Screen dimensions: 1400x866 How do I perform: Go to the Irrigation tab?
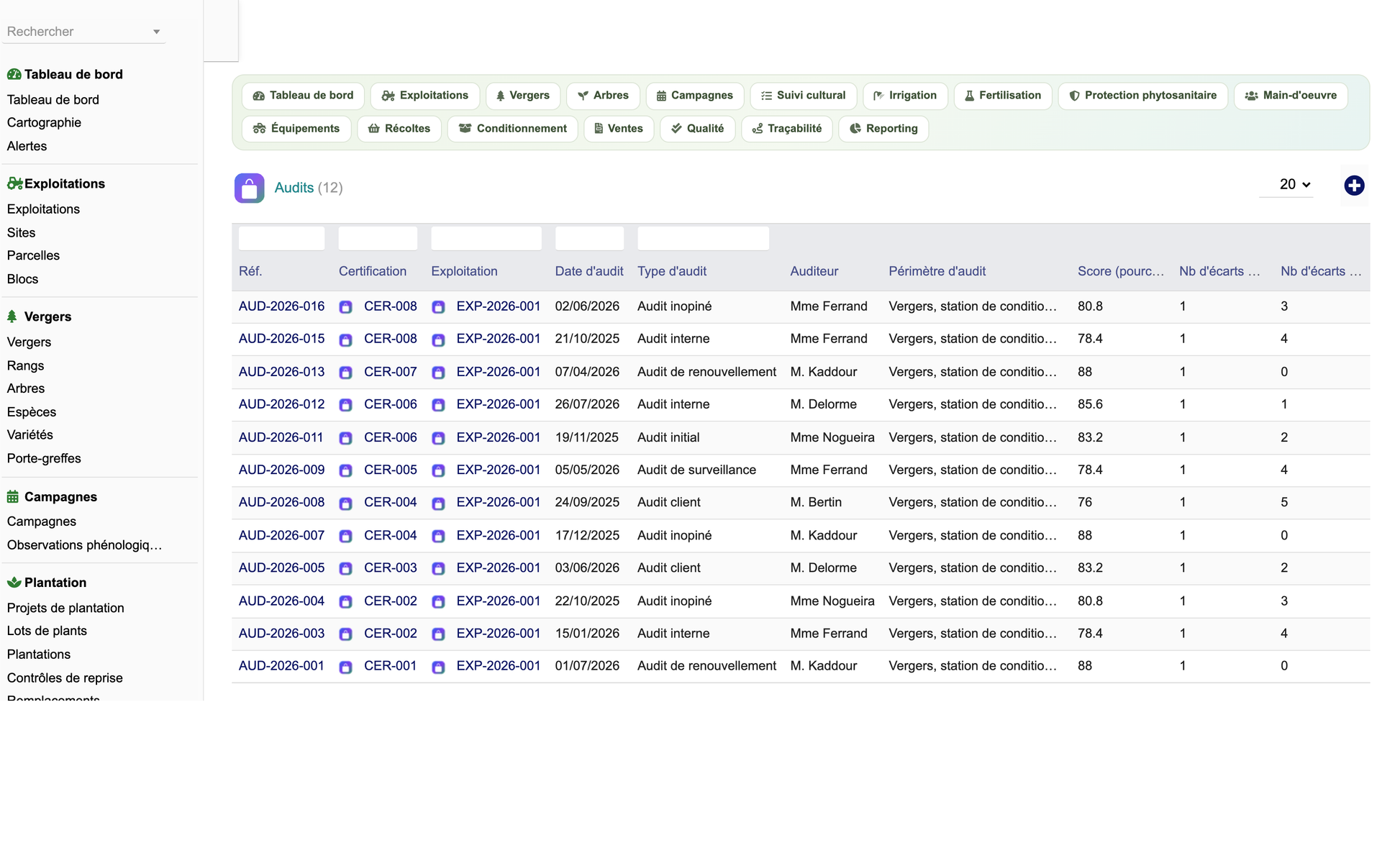coord(905,96)
